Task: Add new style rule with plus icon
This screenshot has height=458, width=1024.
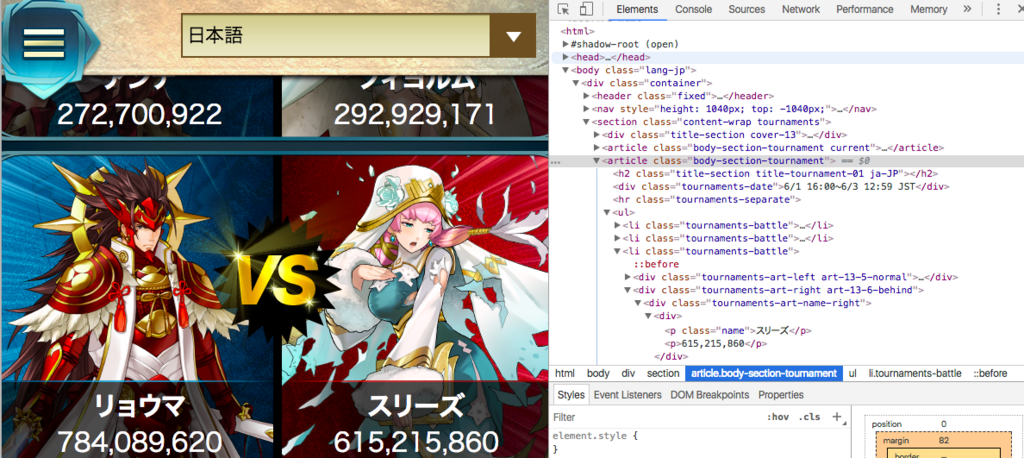Action: (836, 417)
